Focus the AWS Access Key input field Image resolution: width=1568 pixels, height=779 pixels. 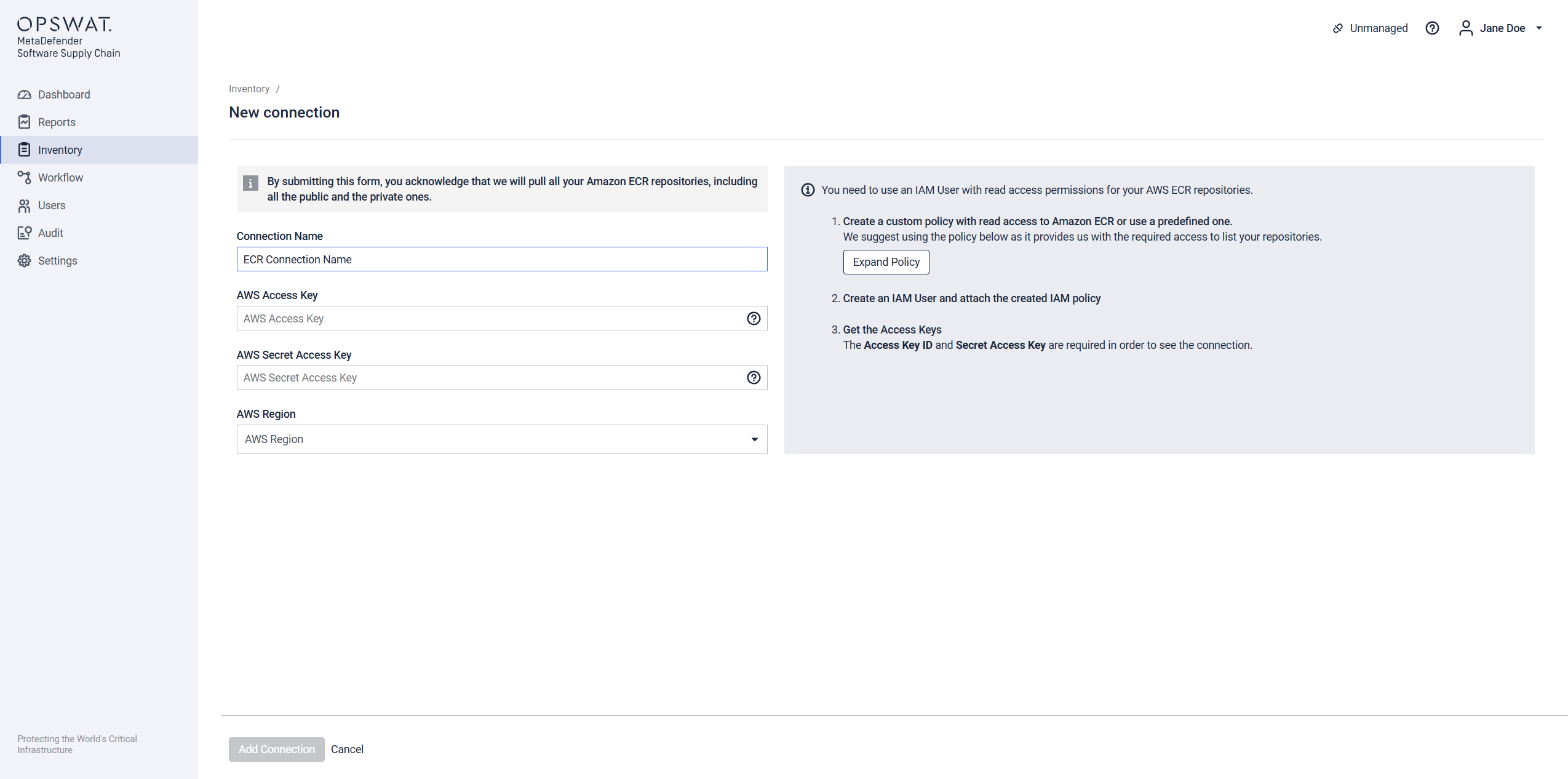[502, 319]
